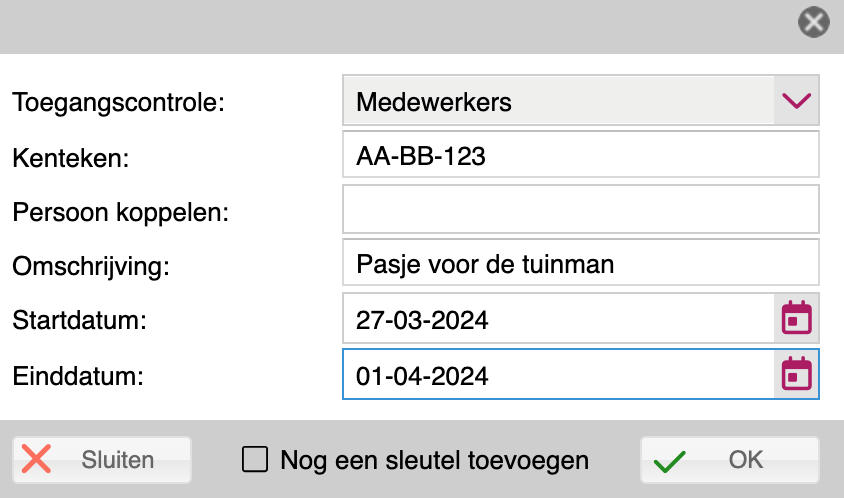Click the 'Nog een sleutel toevoegen' label text

434,460
